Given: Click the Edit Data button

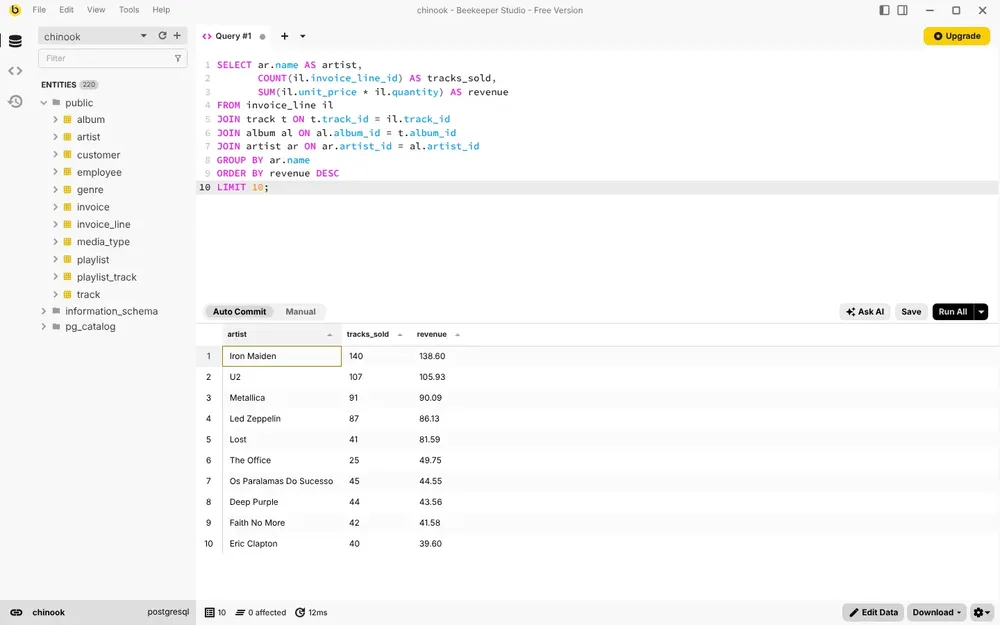Looking at the screenshot, I should click(x=873, y=612).
